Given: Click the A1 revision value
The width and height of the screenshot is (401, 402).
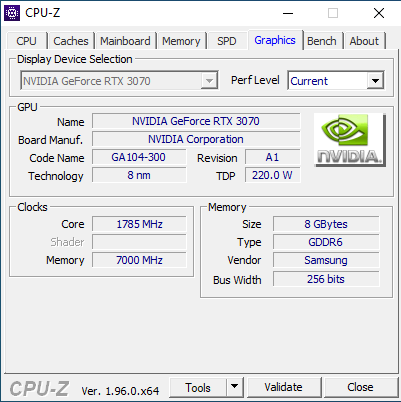Looking at the screenshot, I should click(272, 157).
